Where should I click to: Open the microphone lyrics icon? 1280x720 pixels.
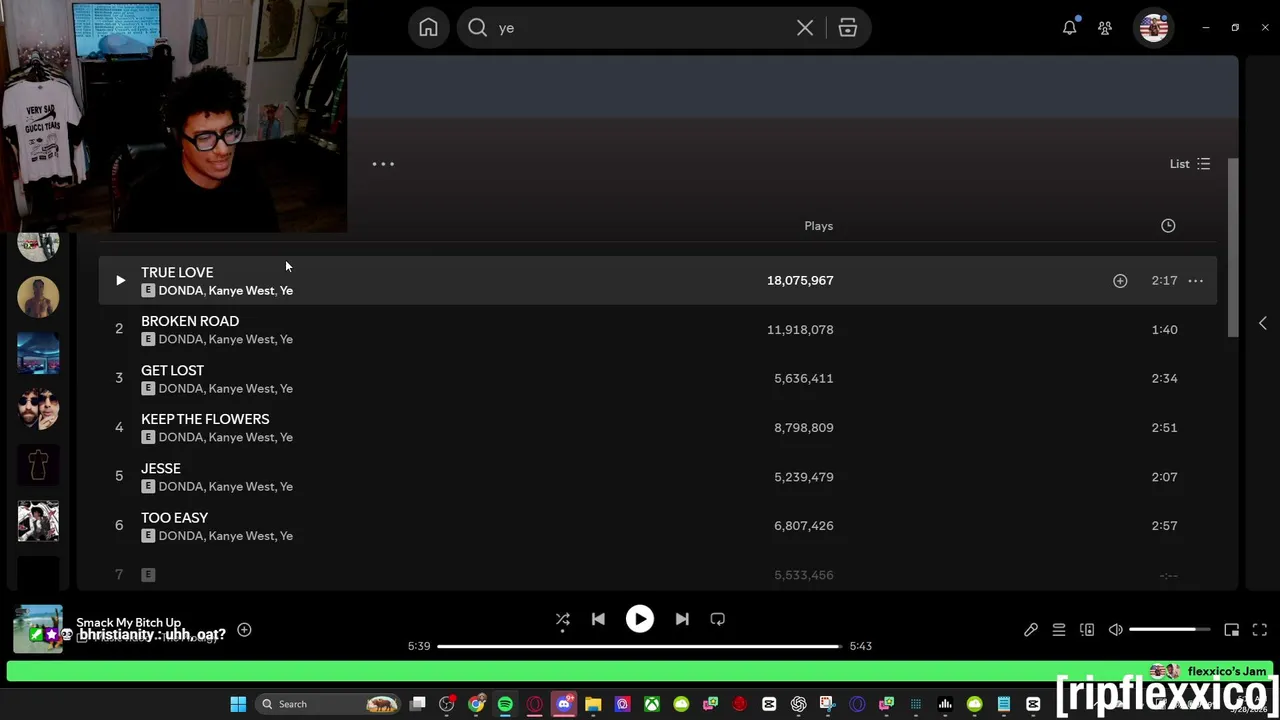point(1031,630)
